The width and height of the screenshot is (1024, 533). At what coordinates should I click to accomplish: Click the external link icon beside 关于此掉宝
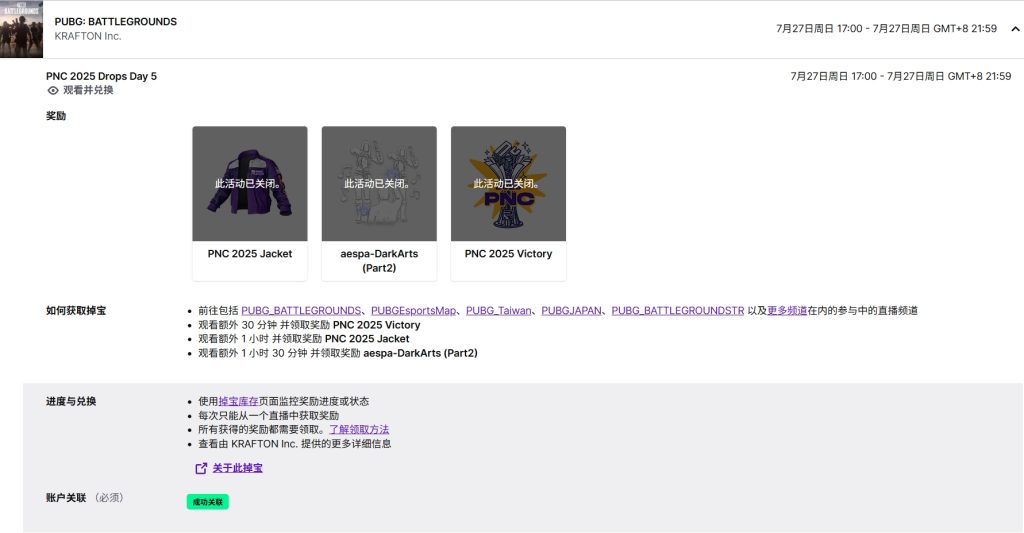[x=201, y=468]
